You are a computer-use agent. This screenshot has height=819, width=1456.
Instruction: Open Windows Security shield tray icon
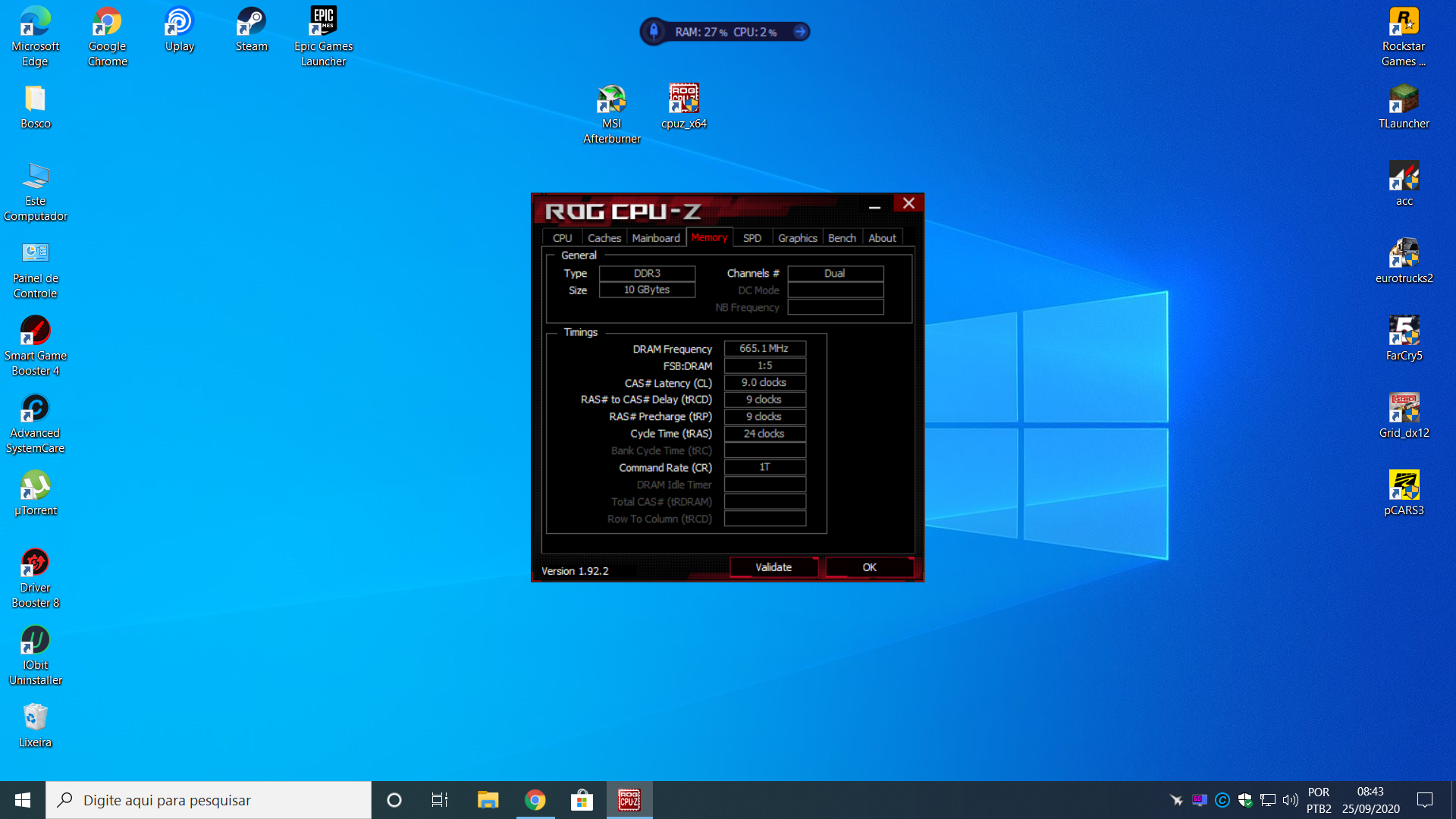[x=1244, y=800]
